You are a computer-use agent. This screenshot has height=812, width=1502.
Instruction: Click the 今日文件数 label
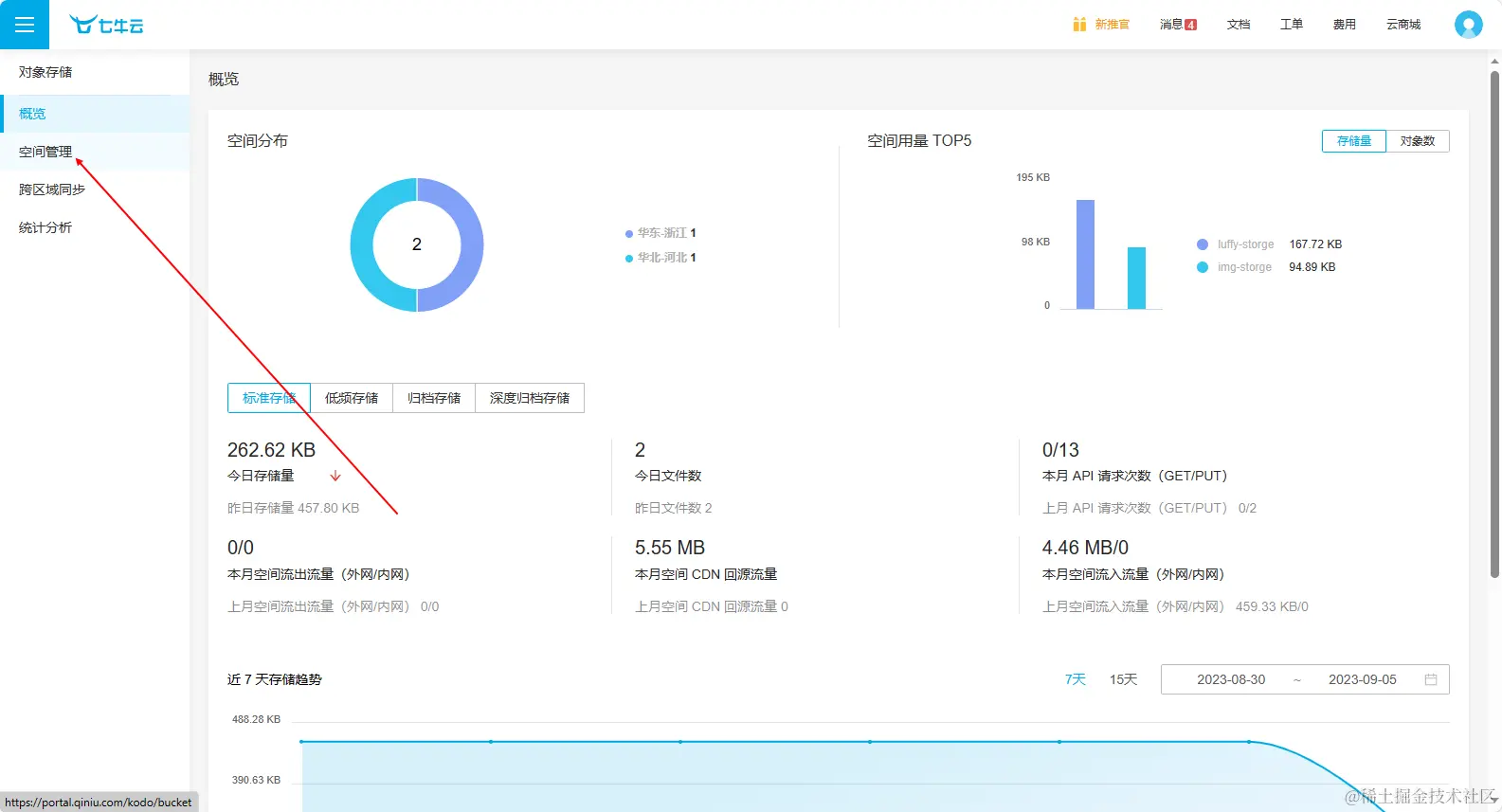click(x=668, y=476)
